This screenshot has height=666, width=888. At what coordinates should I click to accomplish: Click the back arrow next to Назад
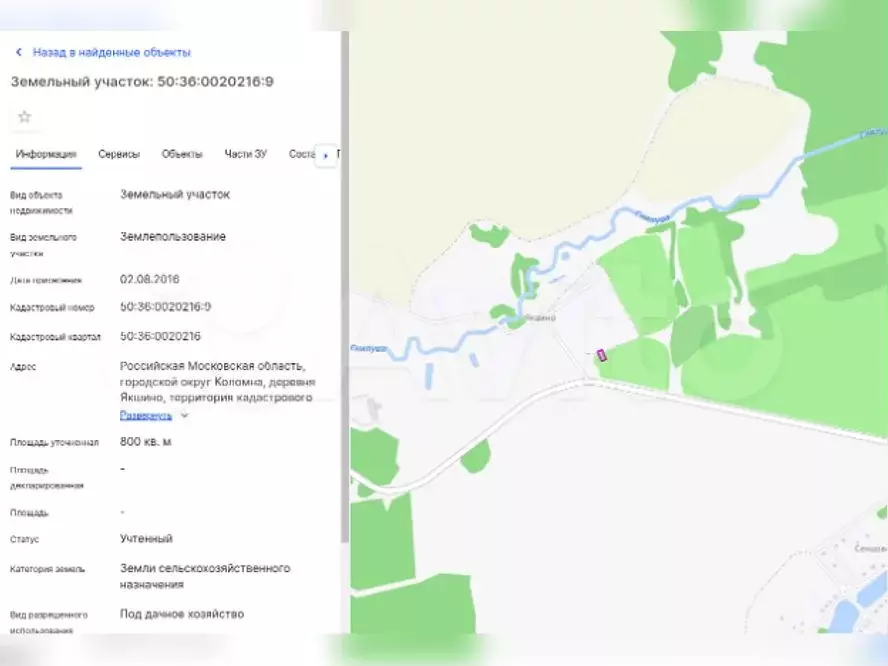click(x=19, y=52)
